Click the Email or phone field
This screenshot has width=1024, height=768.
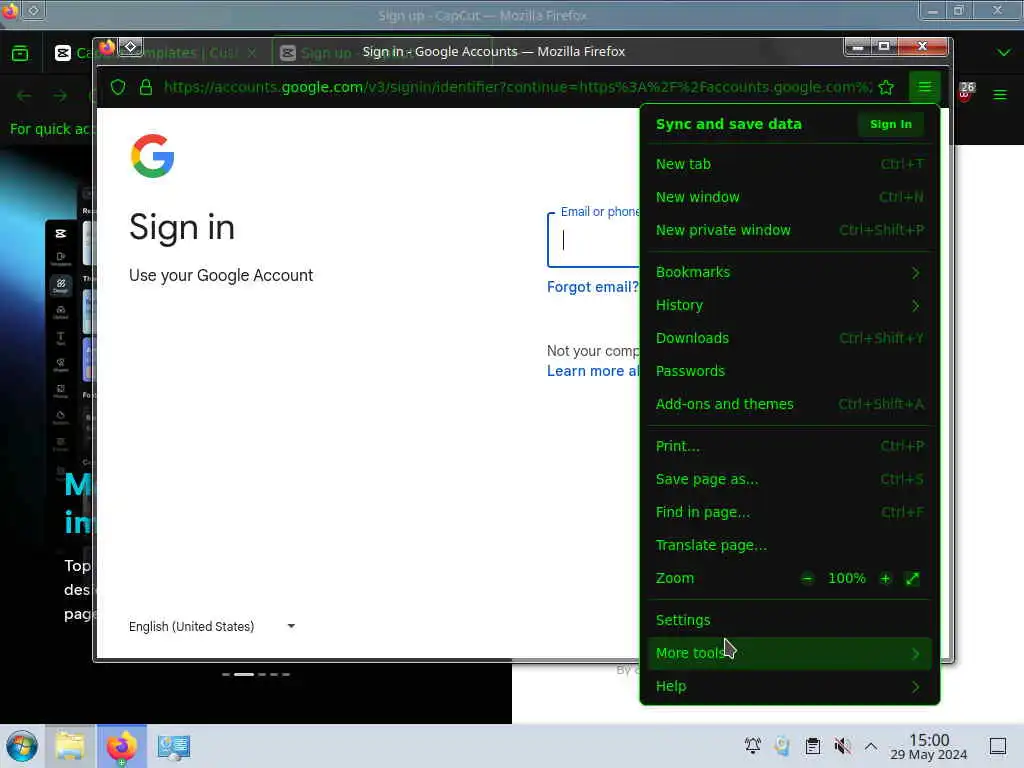click(594, 240)
